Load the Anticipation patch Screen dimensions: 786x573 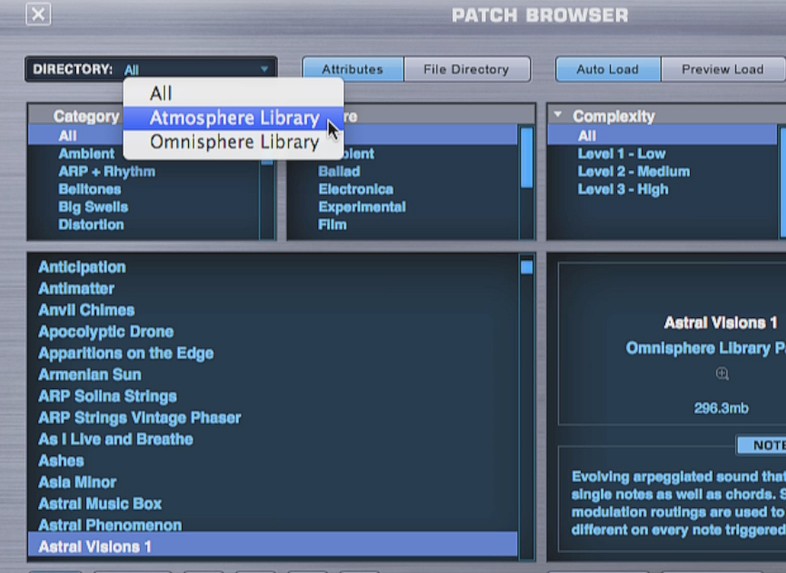pyautogui.click(x=82, y=267)
